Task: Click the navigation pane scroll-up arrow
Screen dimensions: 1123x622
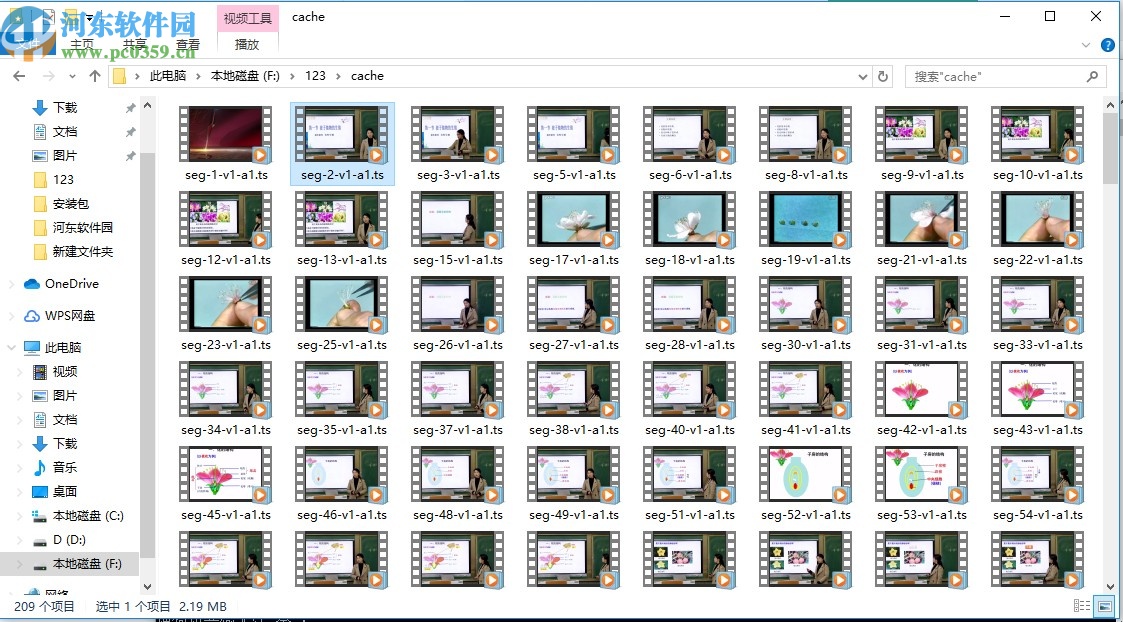Action: pos(148,105)
